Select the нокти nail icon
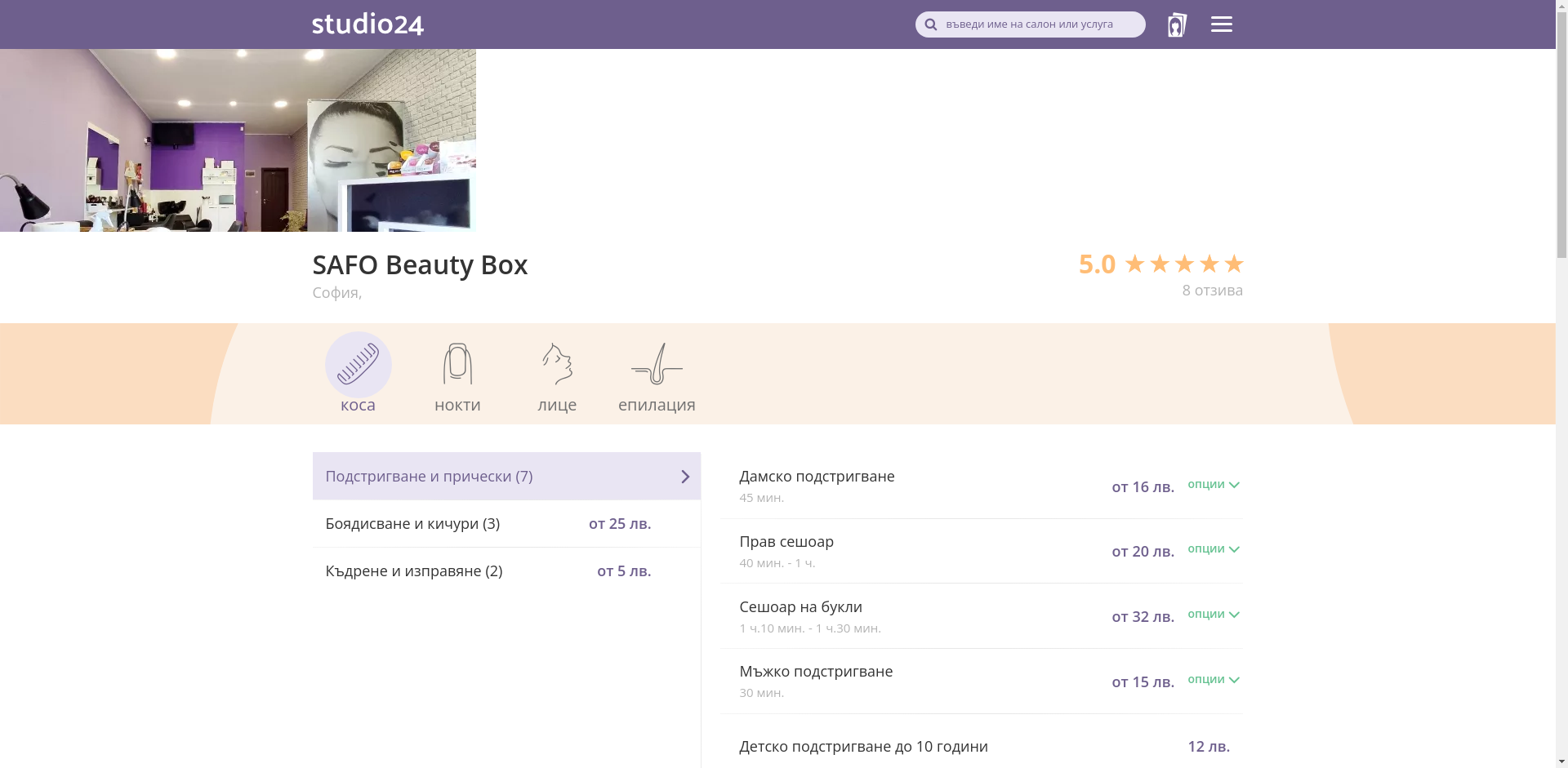Image resolution: width=1568 pixels, height=768 pixels. [457, 365]
